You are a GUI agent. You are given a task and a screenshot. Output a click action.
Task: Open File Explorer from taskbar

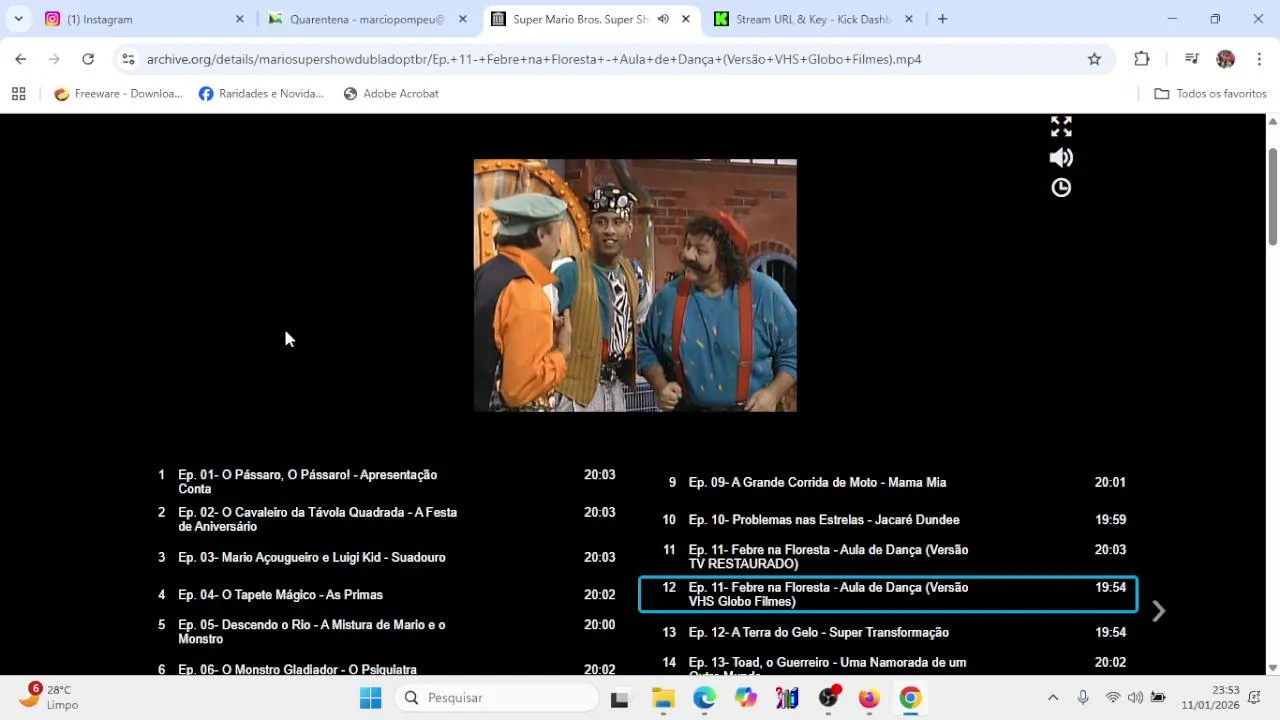coord(663,698)
